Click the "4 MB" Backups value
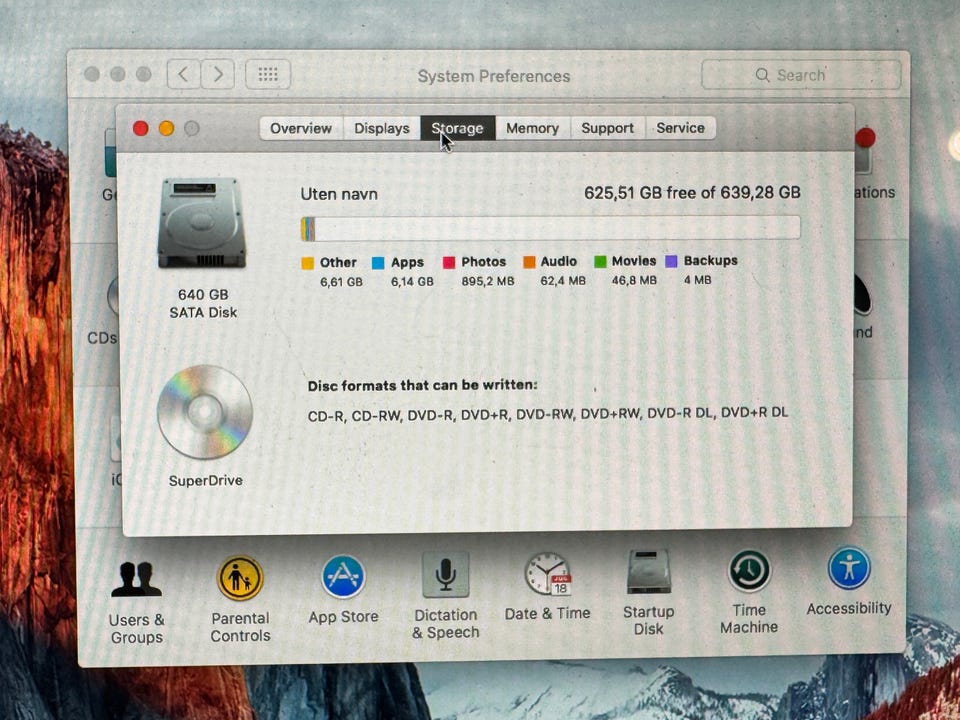960x720 pixels. pos(697,280)
